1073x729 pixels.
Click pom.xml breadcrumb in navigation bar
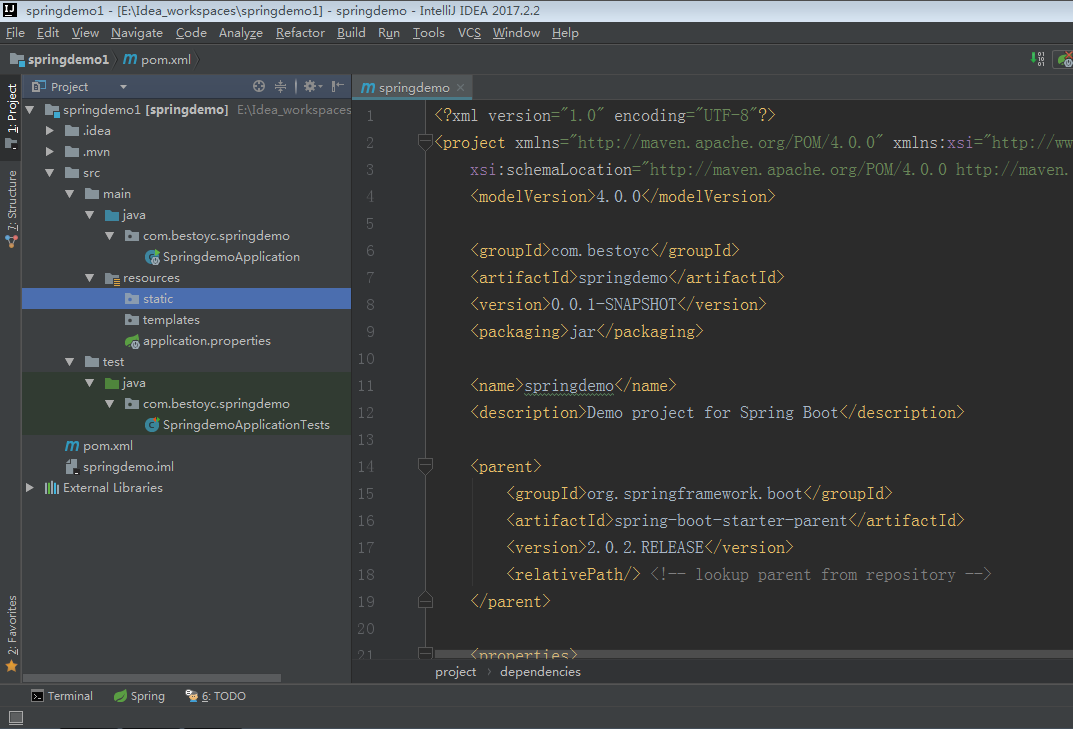coord(157,60)
